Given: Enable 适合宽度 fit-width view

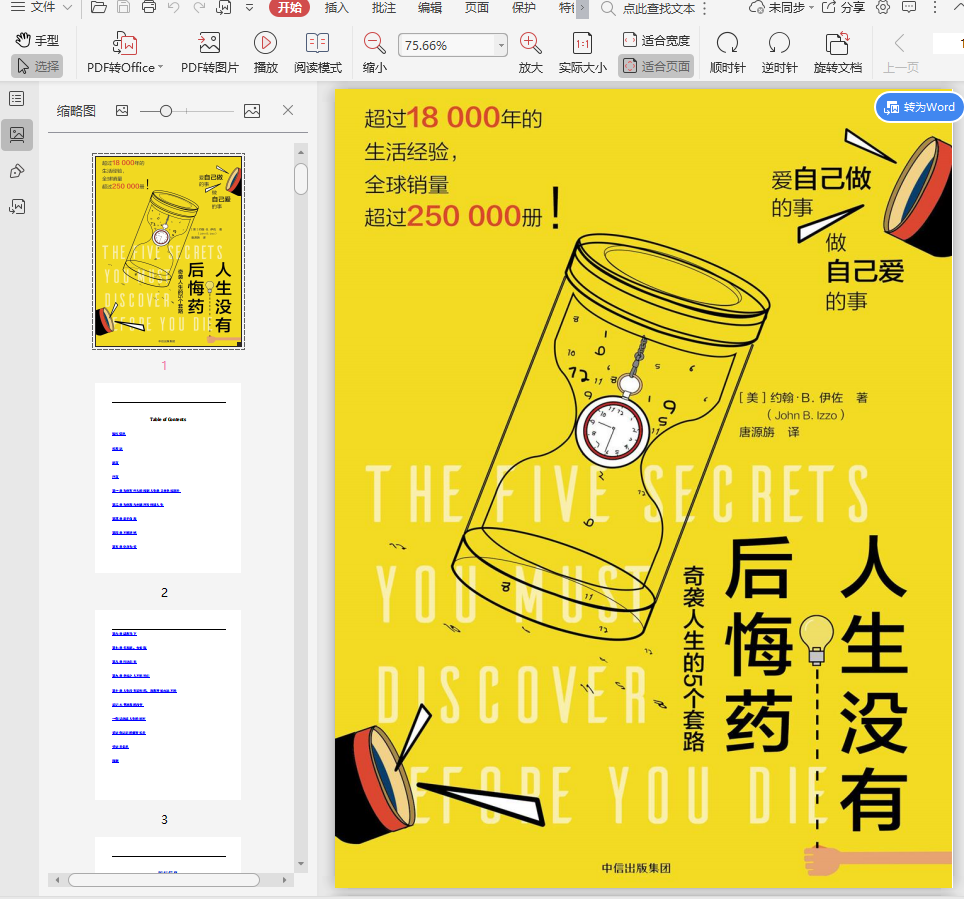Looking at the screenshot, I should (x=656, y=41).
